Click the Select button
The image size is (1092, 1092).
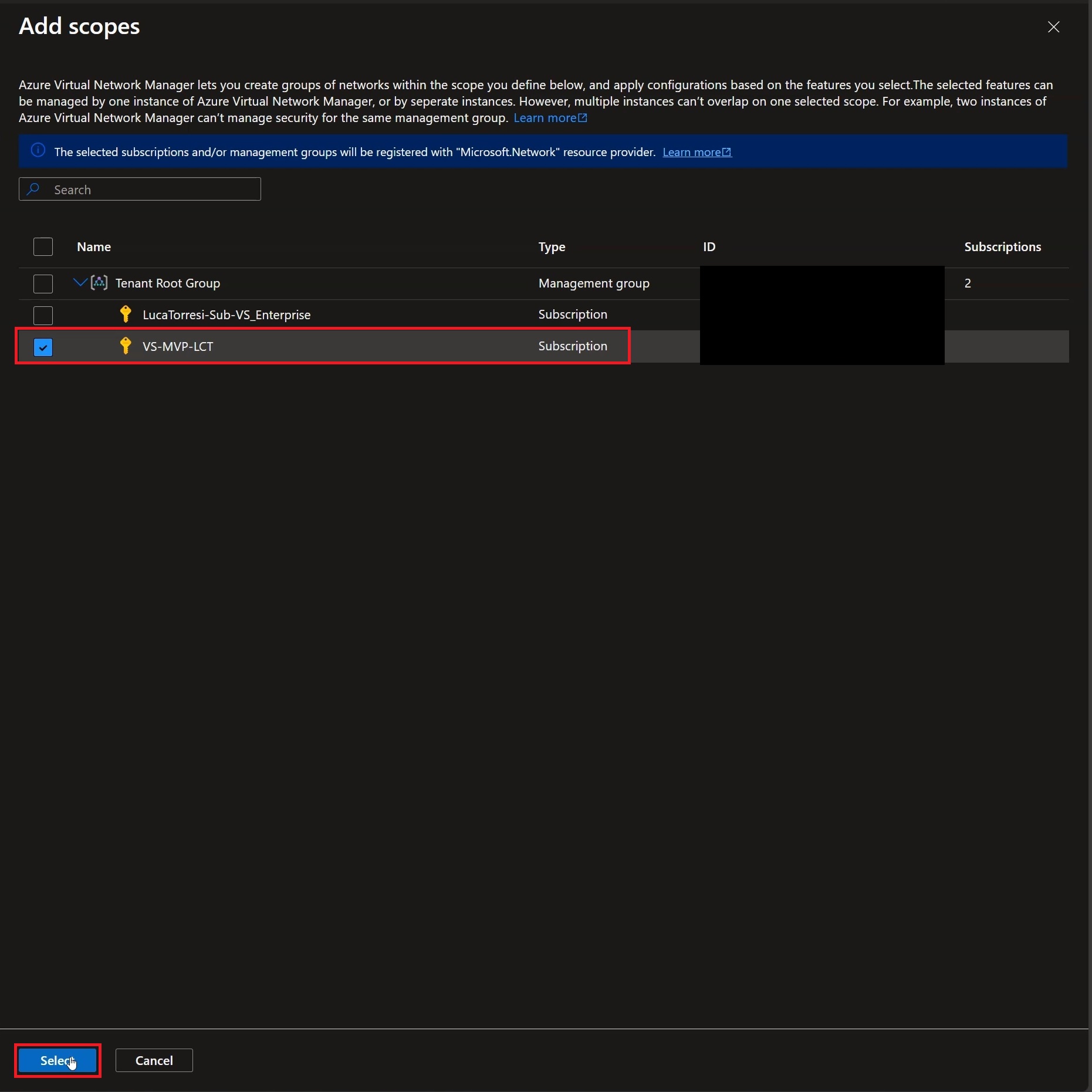pyautogui.click(x=58, y=1060)
